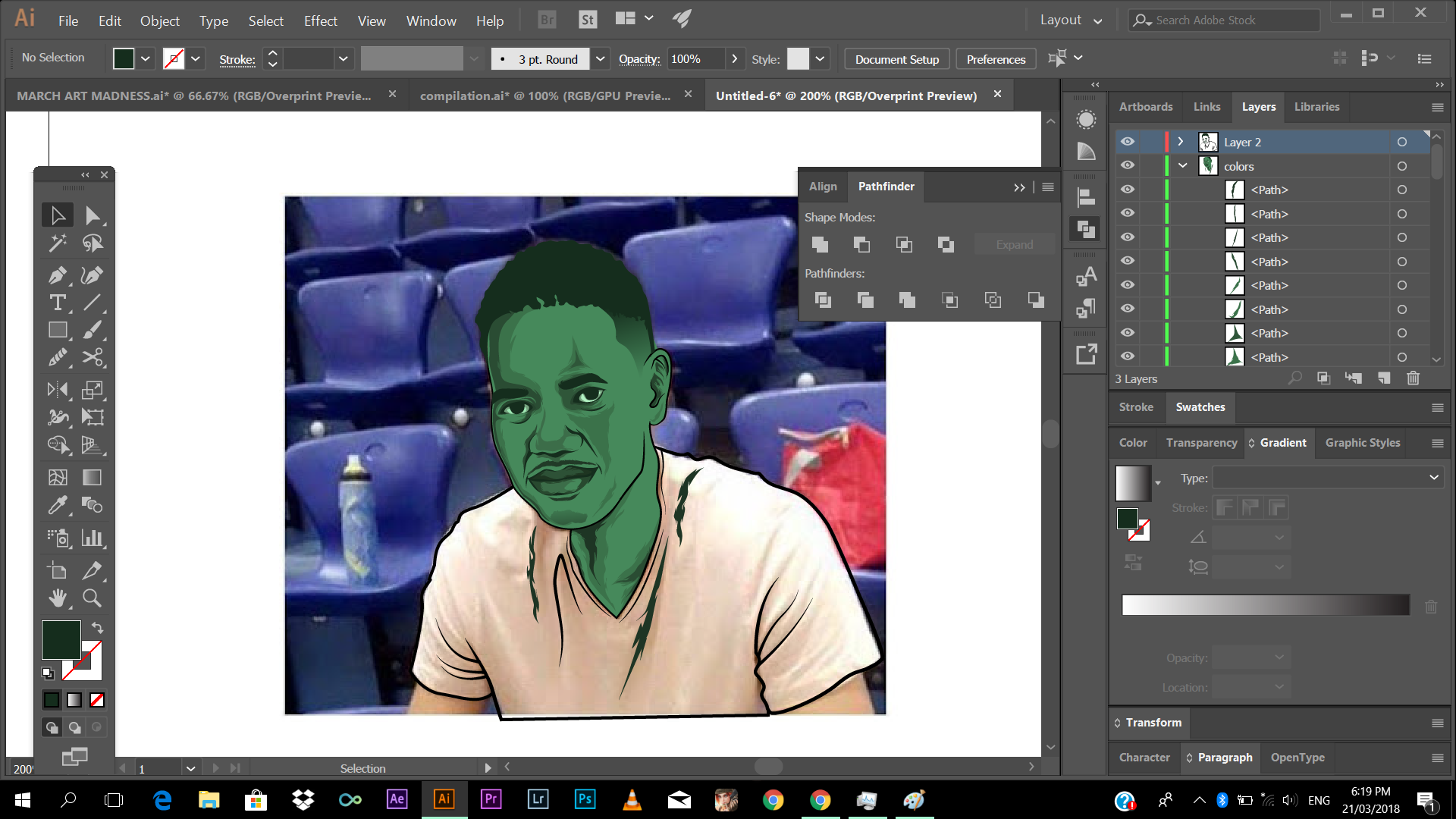Activate the Zoom tool
This screenshot has width=1456, height=819.
coord(92,598)
